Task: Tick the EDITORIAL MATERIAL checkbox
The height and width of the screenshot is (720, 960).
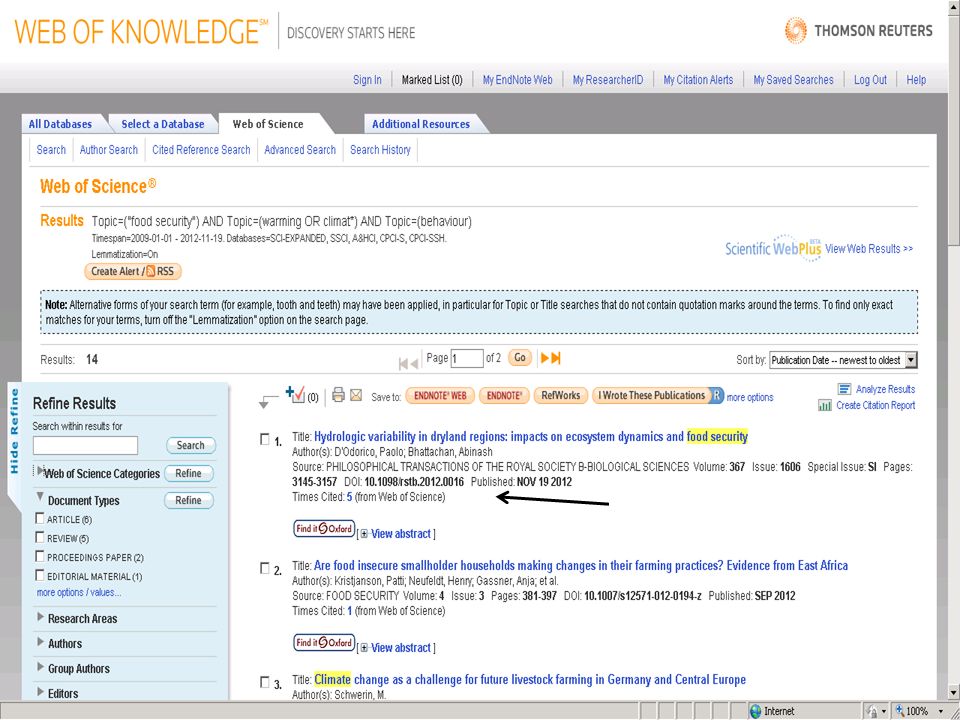Action: pos(40,576)
